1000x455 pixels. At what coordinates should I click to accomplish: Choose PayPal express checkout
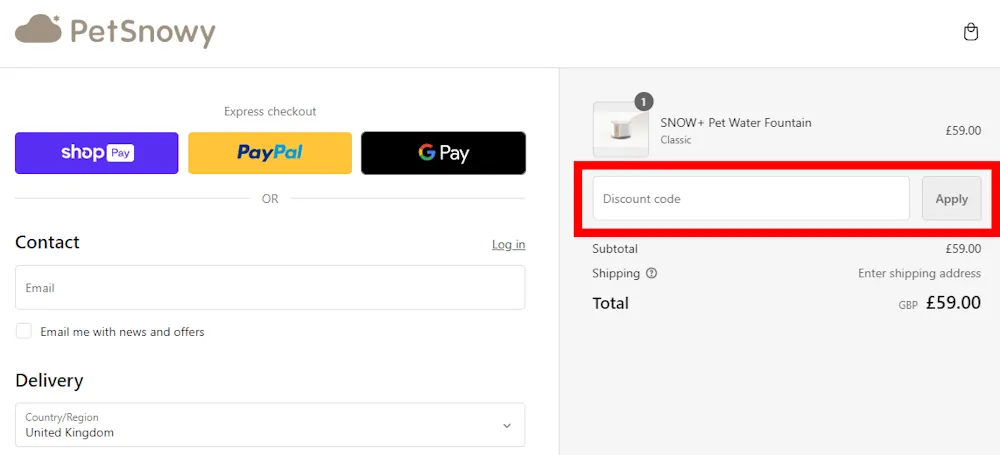[x=270, y=153]
